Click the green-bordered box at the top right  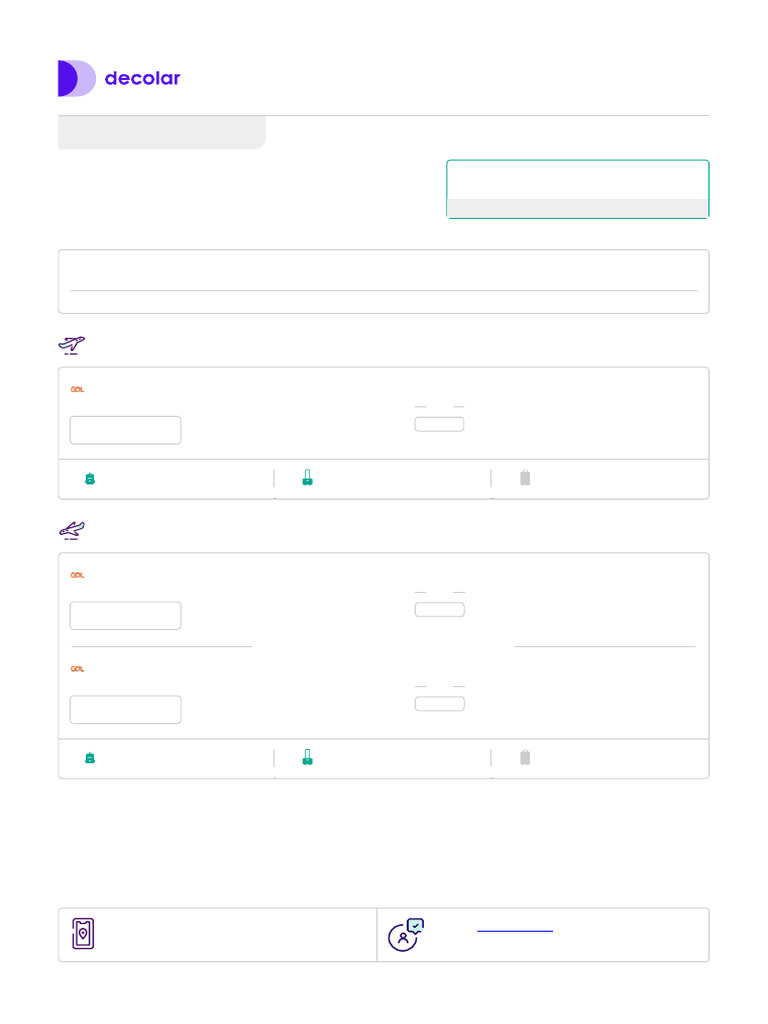pyautogui.click(x=577, y=188)
